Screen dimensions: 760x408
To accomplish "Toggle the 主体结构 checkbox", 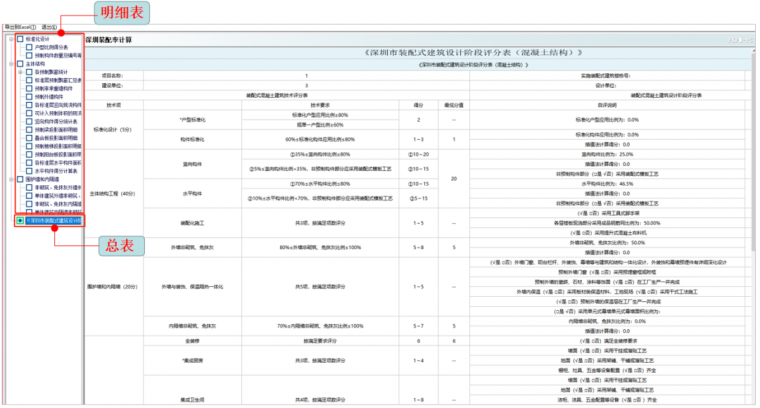I will pos(19,64).
